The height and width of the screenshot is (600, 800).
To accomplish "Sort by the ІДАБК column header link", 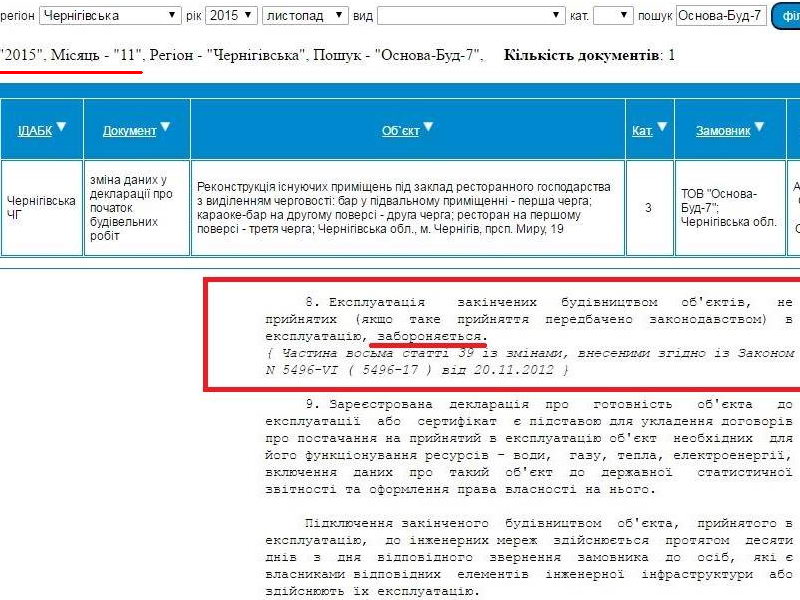I will tap(35, 130).
